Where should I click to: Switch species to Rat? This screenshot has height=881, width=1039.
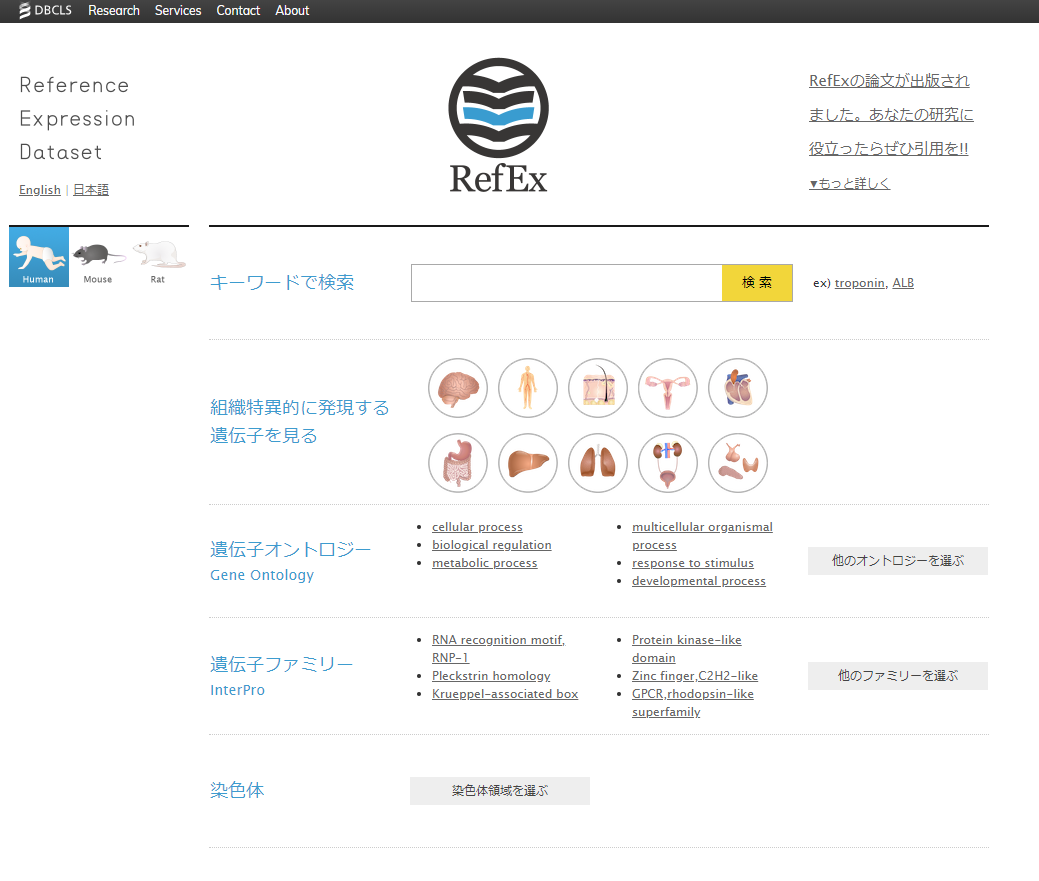pyautogui.click(x=158, y=257)
